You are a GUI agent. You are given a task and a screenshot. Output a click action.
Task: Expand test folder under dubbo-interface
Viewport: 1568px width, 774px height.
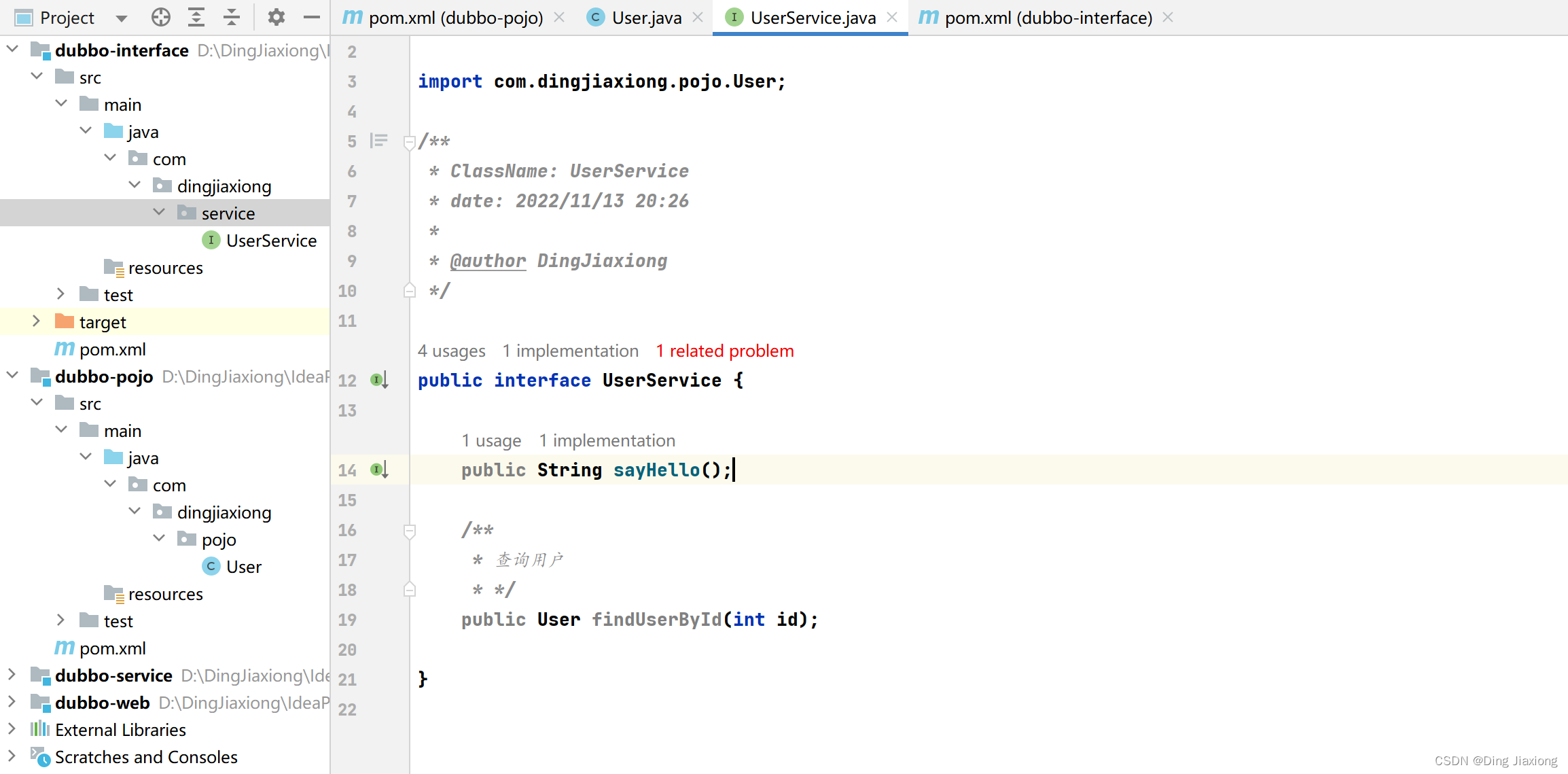click(61, 294)
